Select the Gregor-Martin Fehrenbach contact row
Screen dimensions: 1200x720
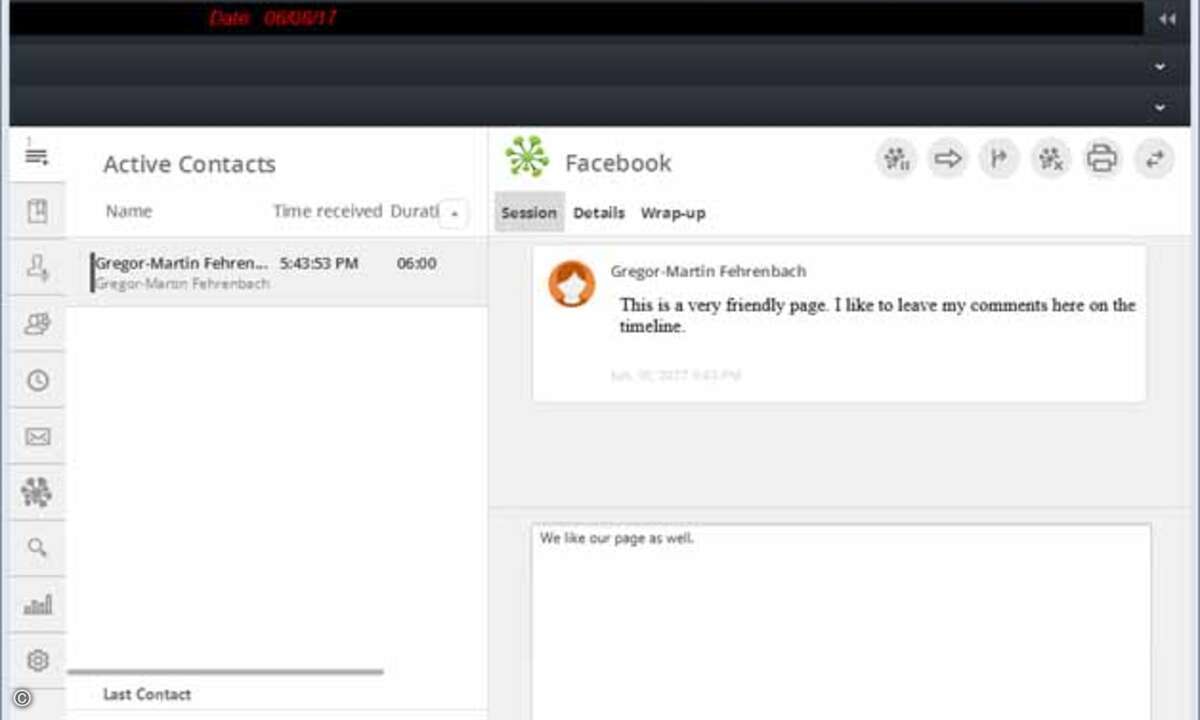277,272
